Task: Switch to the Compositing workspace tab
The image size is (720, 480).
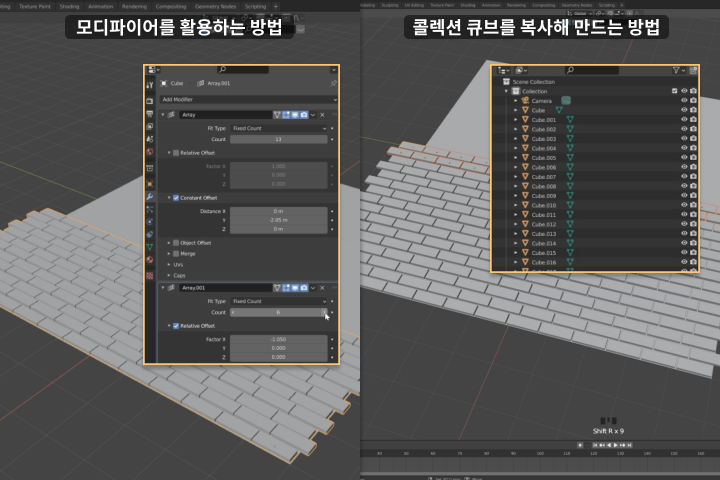Action: (171, 6)
